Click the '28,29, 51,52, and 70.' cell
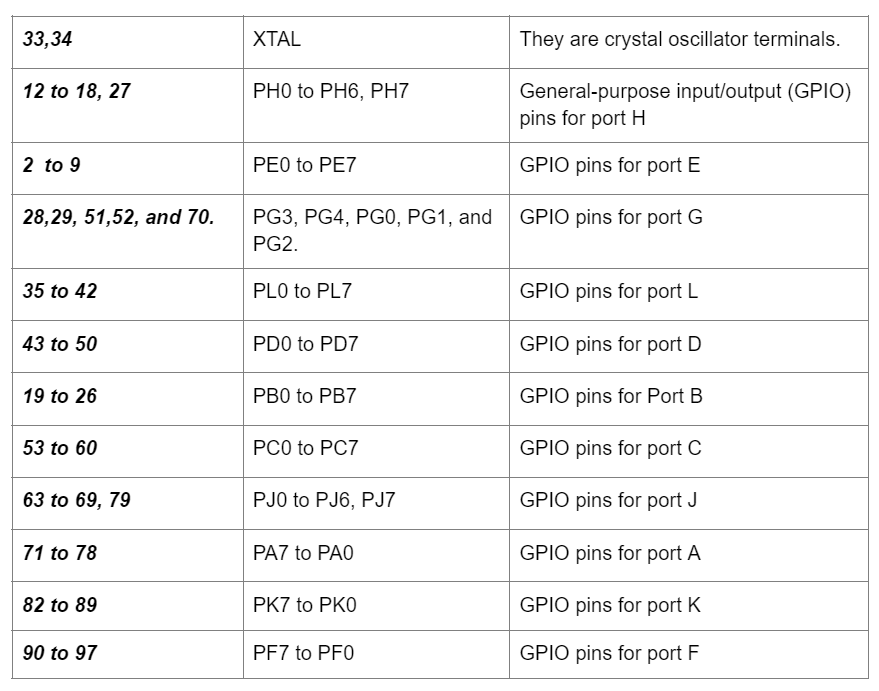 127,231
